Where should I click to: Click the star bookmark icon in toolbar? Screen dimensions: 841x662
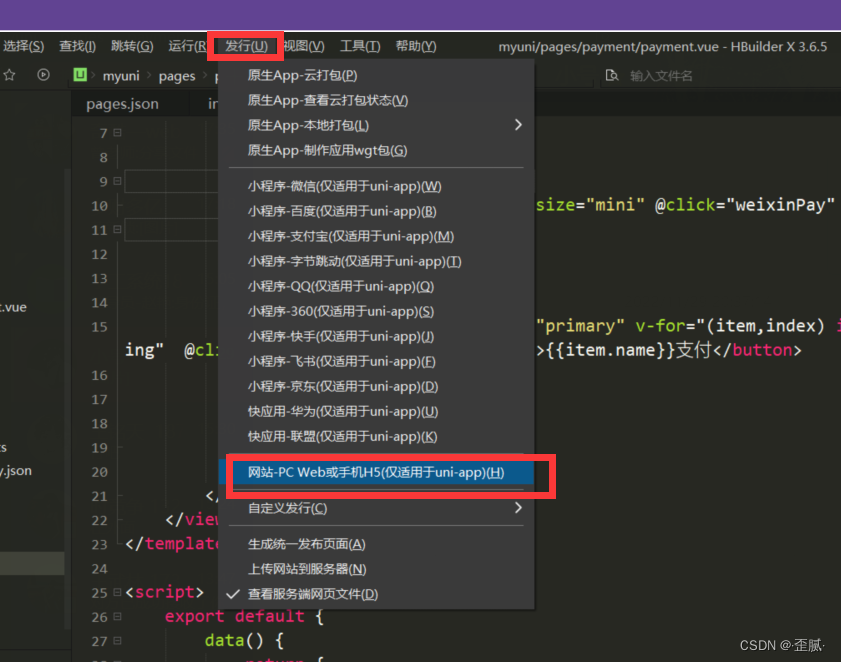pyautogui.click(x=9, y=75)
